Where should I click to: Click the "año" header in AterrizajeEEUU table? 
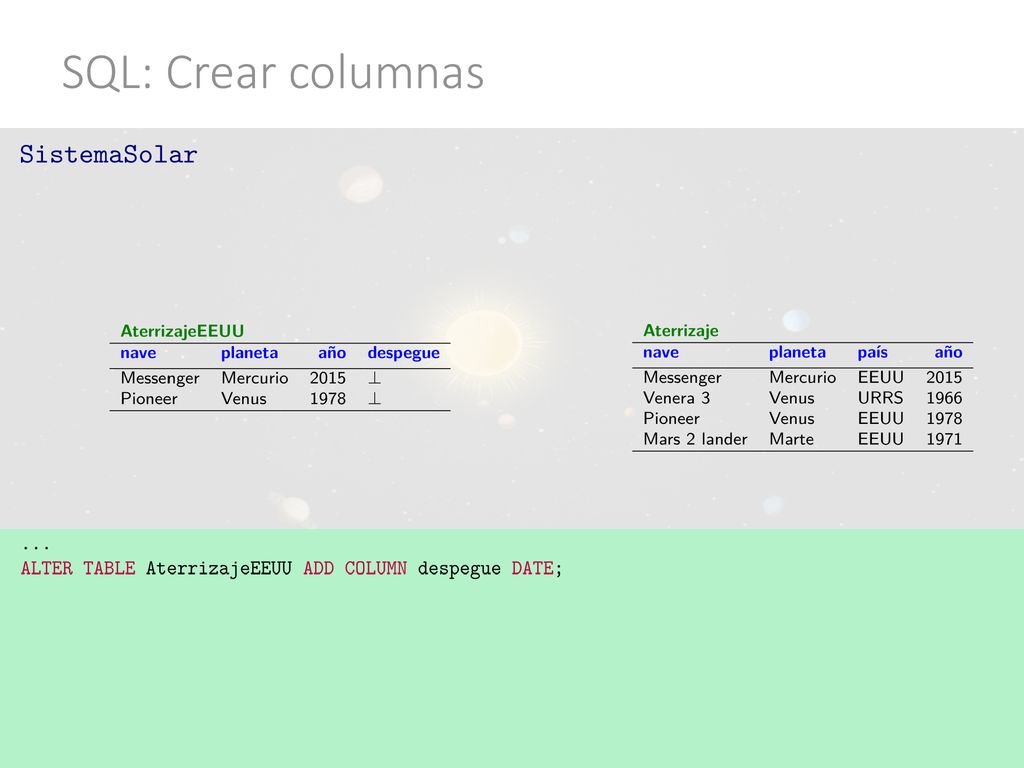pos(332,353)
